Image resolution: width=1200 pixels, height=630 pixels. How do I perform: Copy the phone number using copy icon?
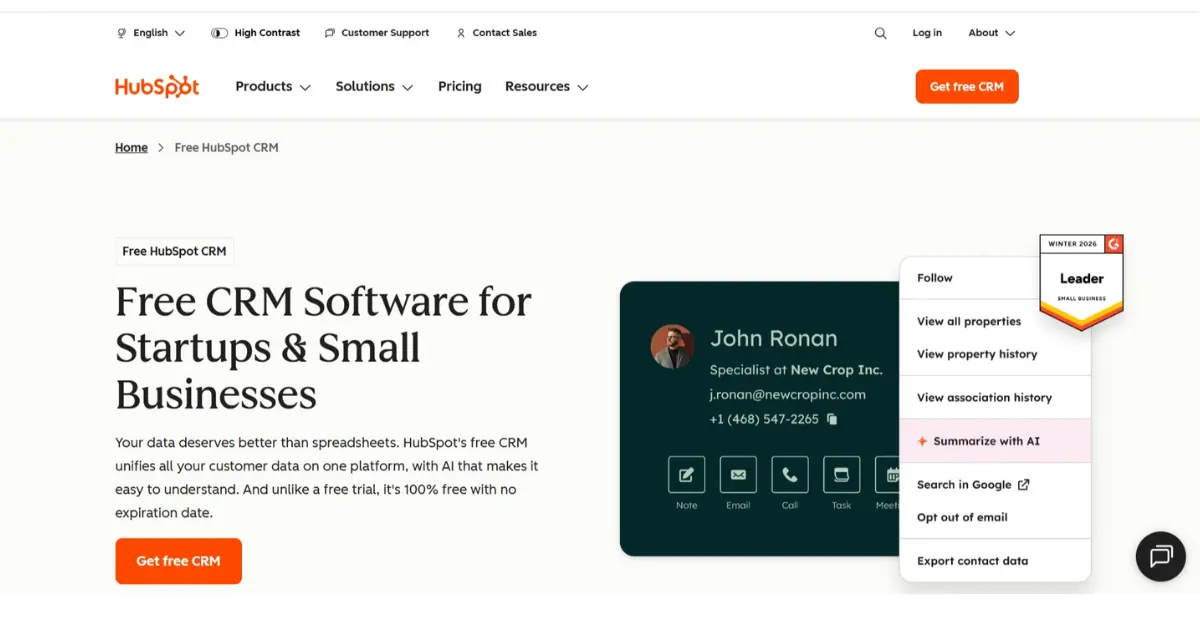click(x=832, y=420)
